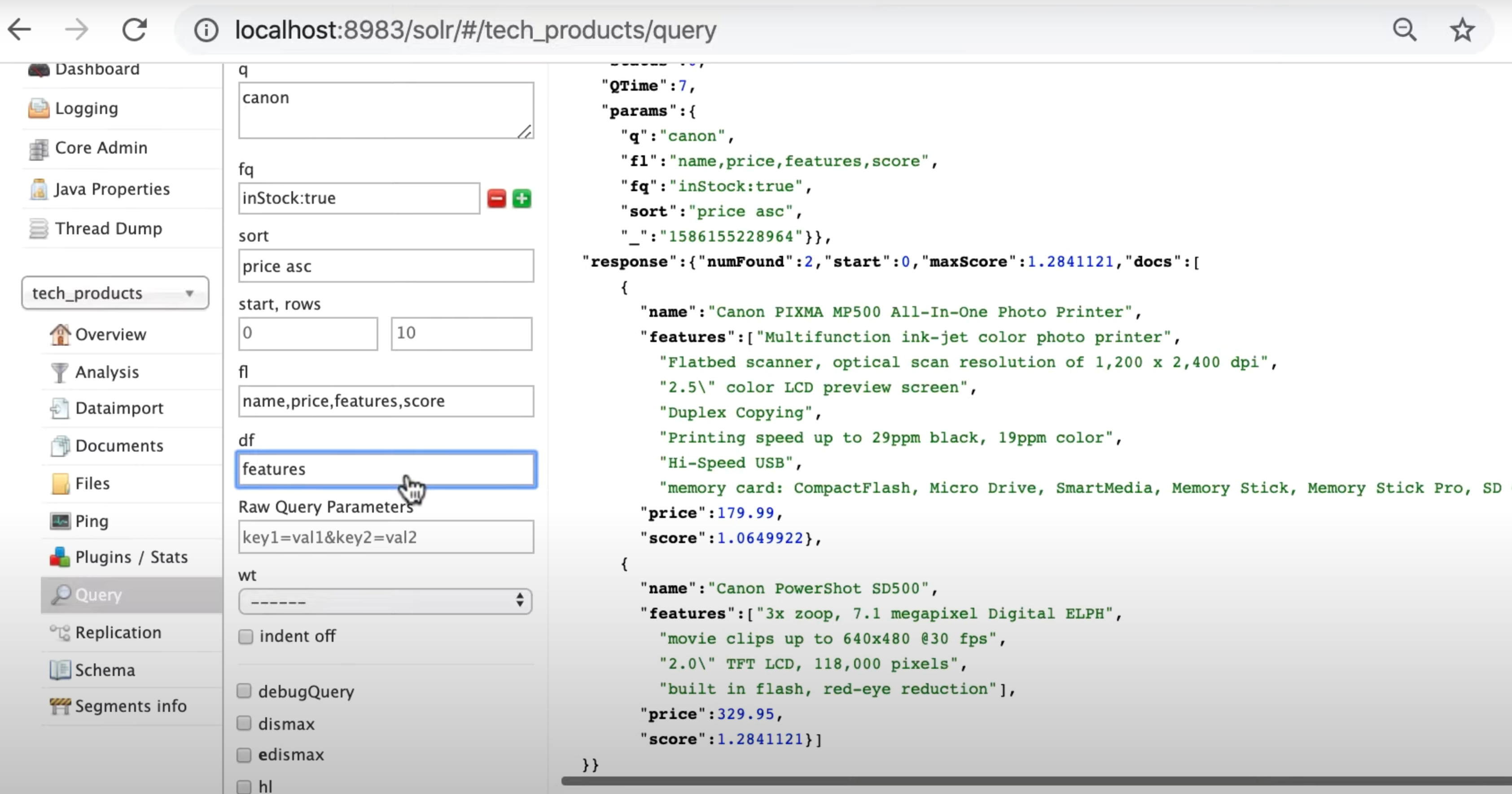This screenshot has height=794, width=1512.
Task: Open the Core Admin menu item
Action: pyautogui.click(x=101, y=148)
